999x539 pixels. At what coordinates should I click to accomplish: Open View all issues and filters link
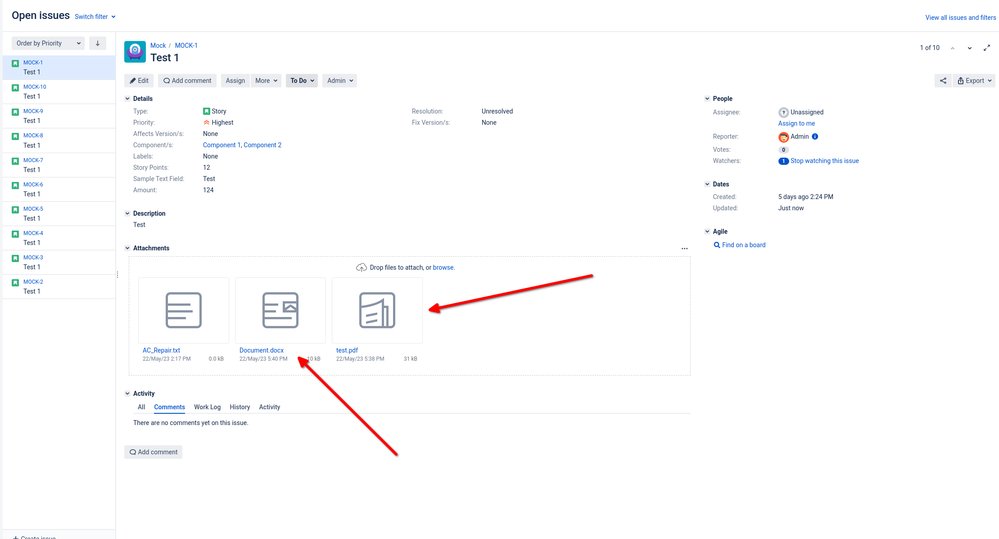[960, 18]
